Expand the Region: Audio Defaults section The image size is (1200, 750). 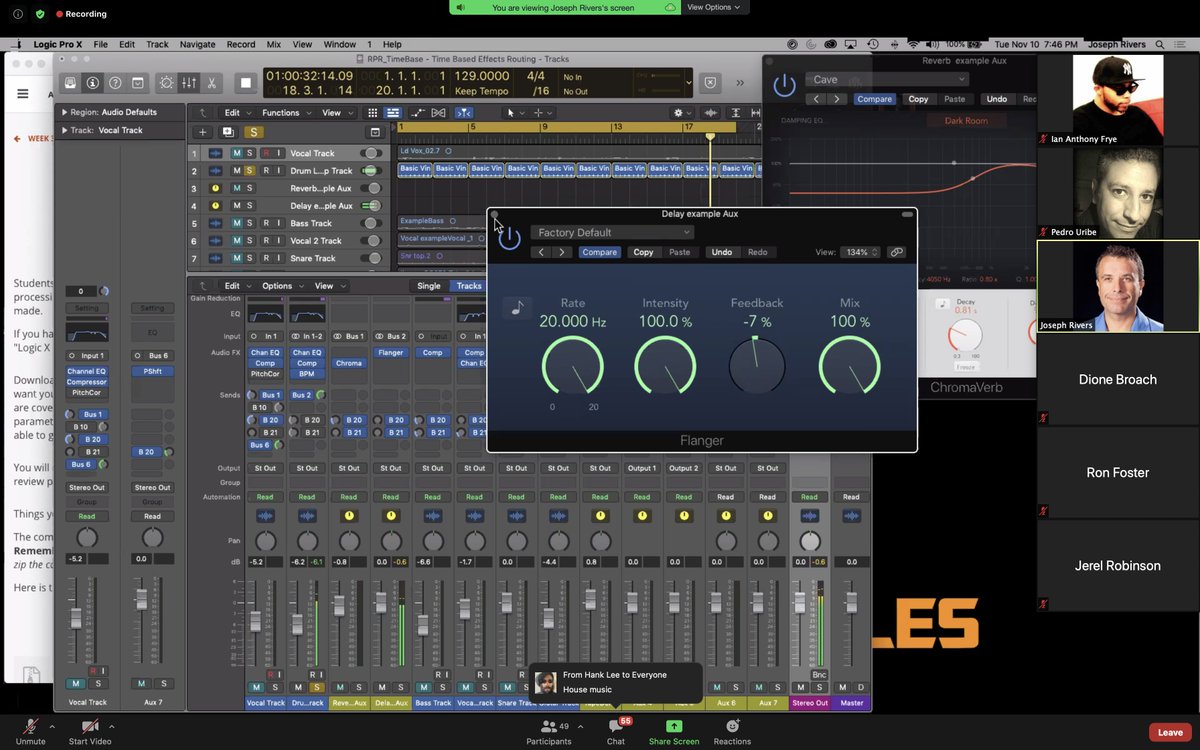65,112
